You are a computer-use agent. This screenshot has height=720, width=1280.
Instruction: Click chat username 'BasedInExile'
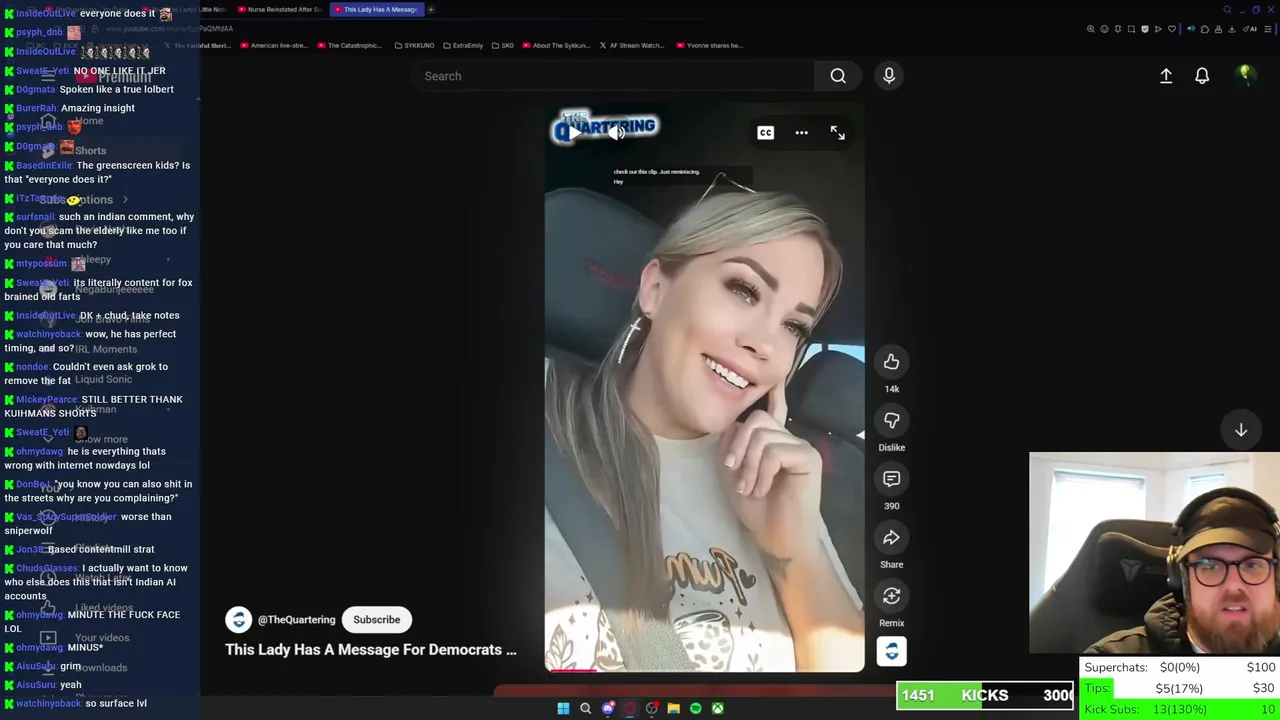pos(44,166)
